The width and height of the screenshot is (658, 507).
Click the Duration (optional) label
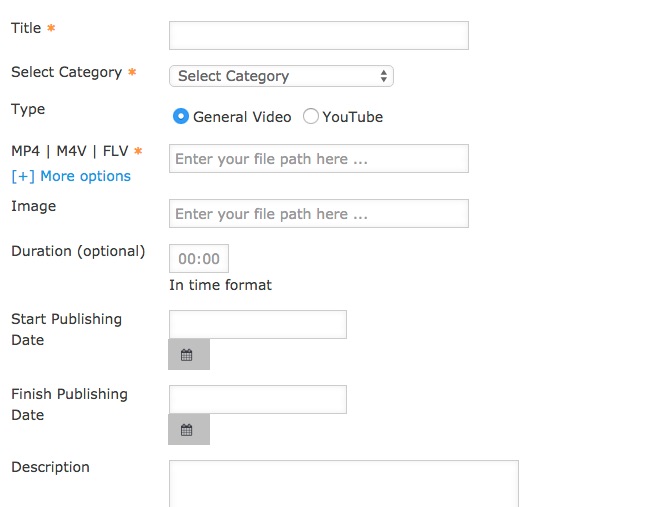78,251
